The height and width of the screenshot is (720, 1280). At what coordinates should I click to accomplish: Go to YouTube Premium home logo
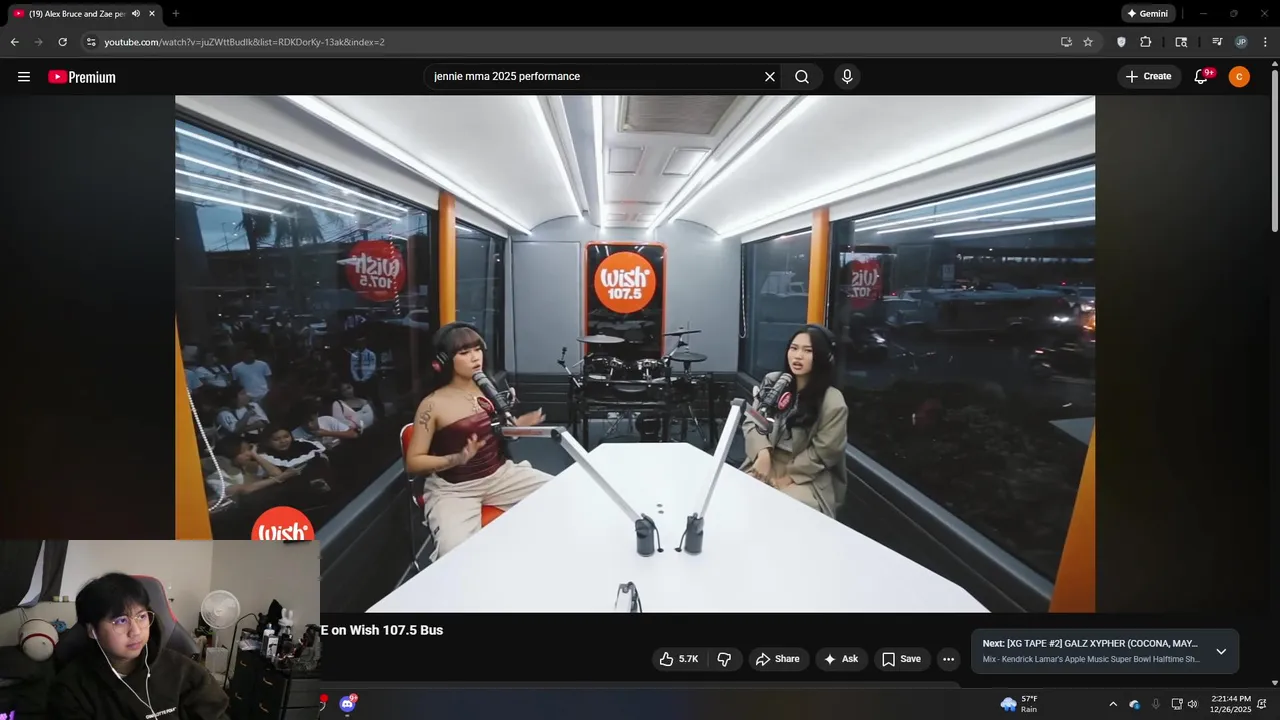pos(82,77)
